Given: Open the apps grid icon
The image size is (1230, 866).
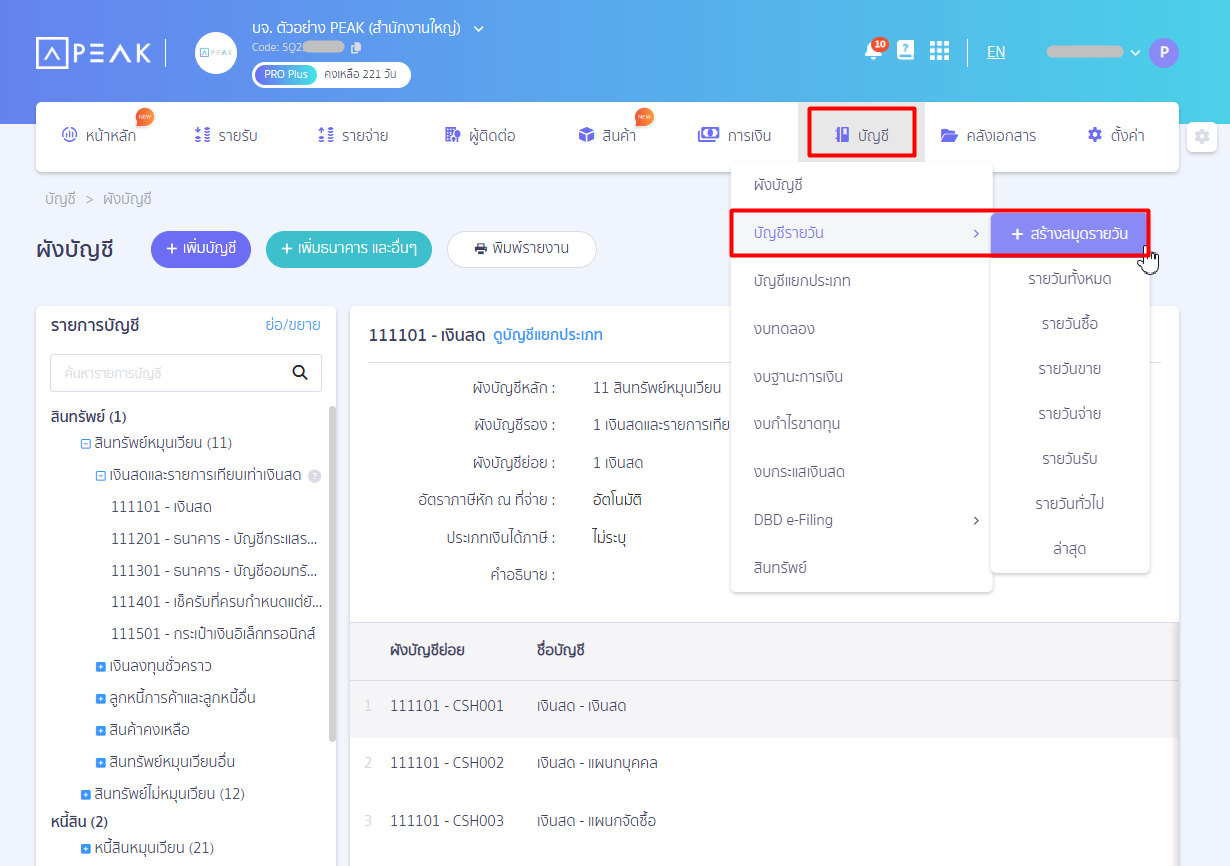Looking at the screenshot, I should pos(939,51).
